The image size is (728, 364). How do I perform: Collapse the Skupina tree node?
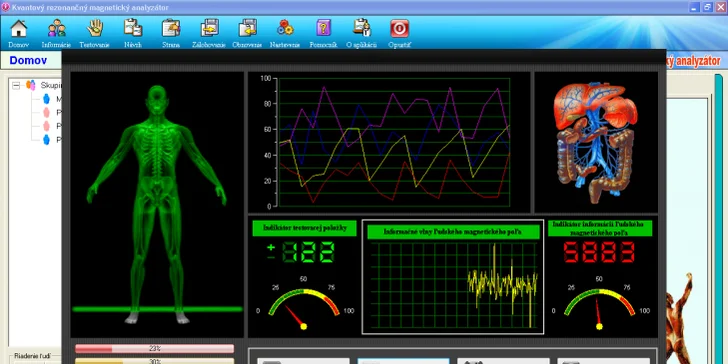(16, 85)
